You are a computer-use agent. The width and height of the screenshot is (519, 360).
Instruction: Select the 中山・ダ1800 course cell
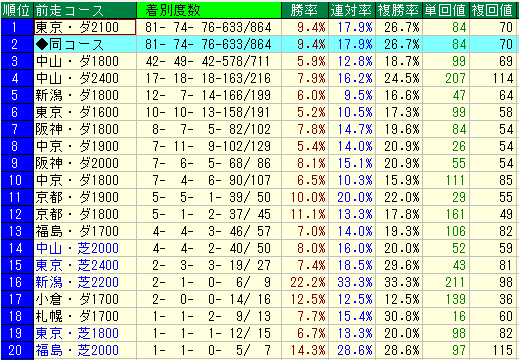point(85,61)
